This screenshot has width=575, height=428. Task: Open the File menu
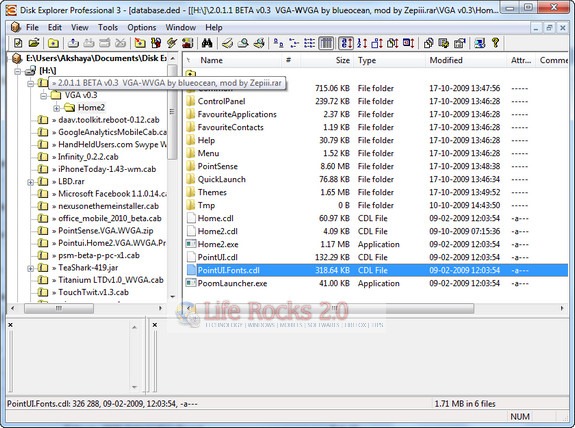pyautogui.click(x=32, y=28)
